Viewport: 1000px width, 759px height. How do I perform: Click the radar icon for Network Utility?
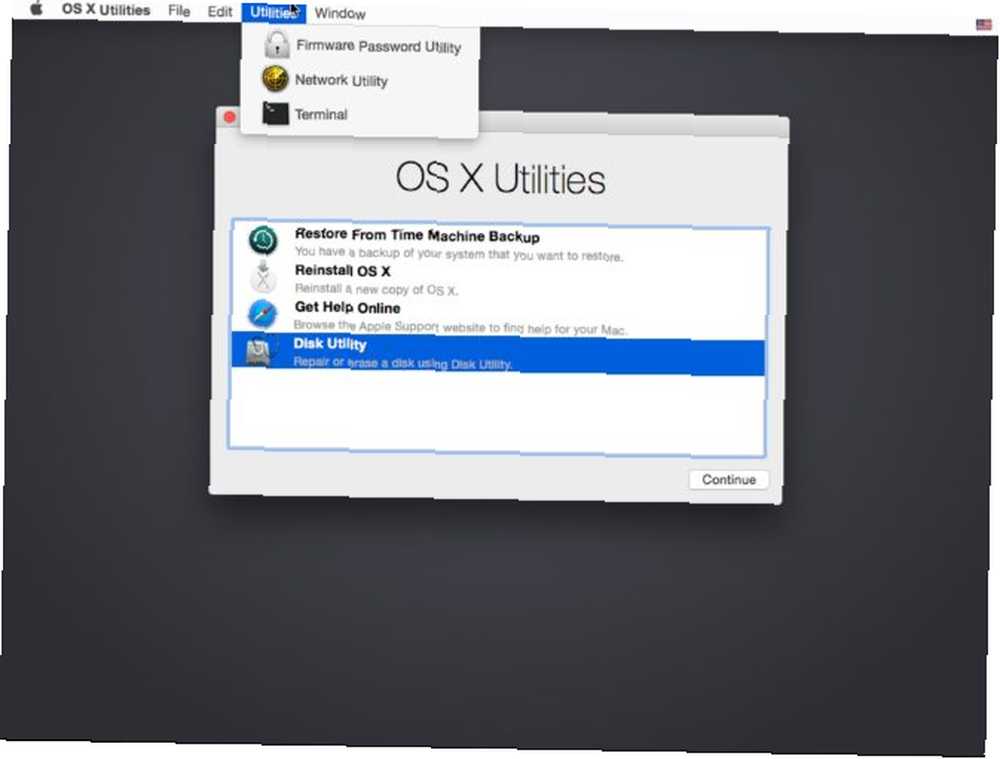pyautogui.click(x=275, y=79)
